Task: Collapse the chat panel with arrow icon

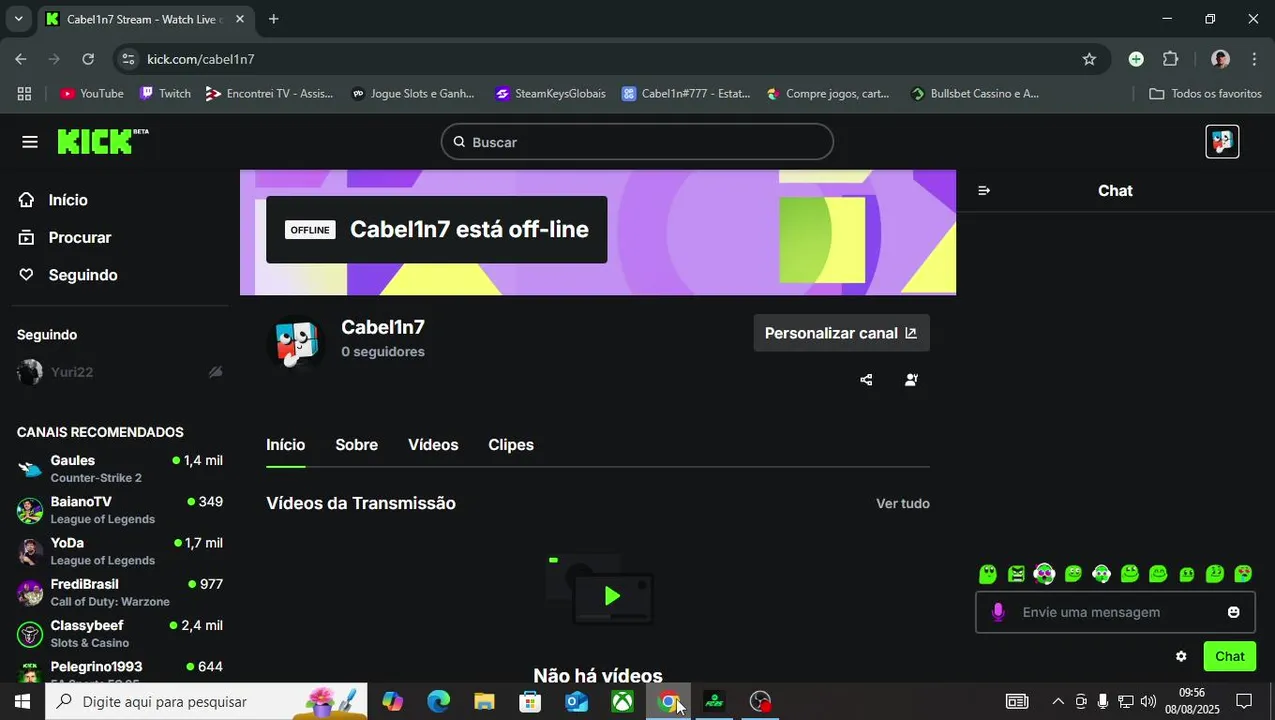Action: click(x=984, y=190)
